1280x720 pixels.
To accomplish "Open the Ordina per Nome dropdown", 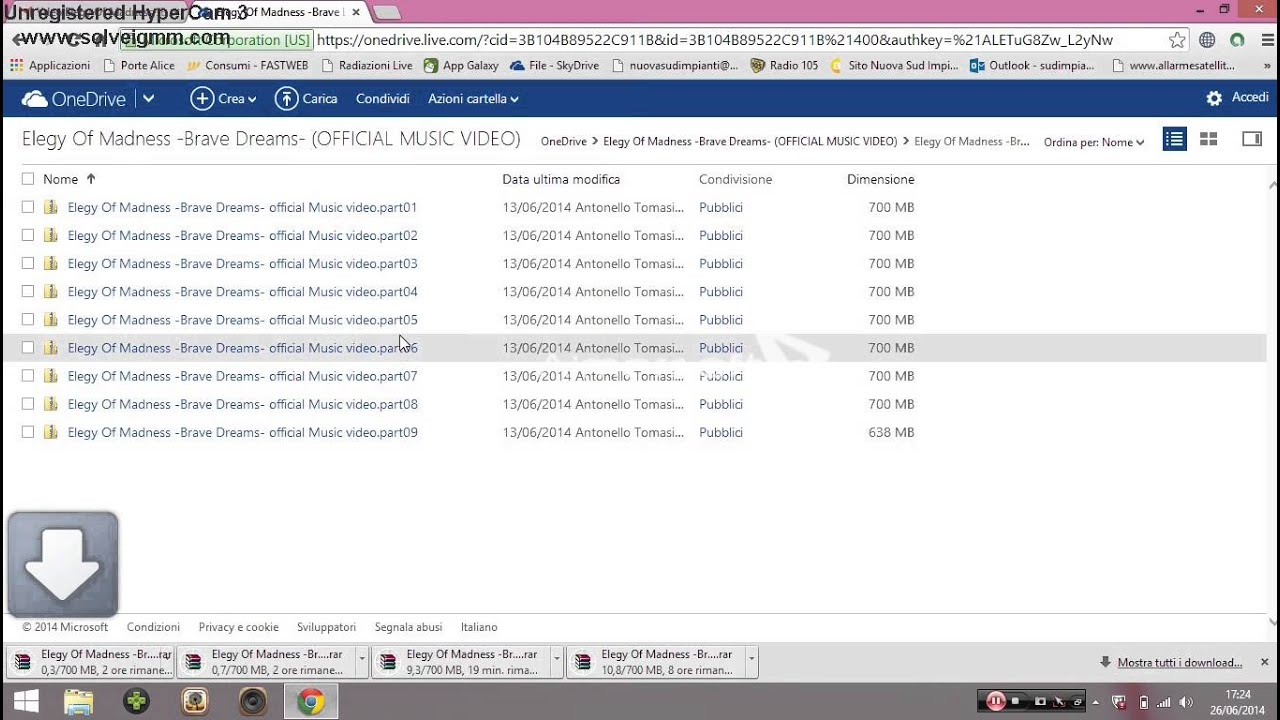I will pyautogui.click(x=1094, y=142).
